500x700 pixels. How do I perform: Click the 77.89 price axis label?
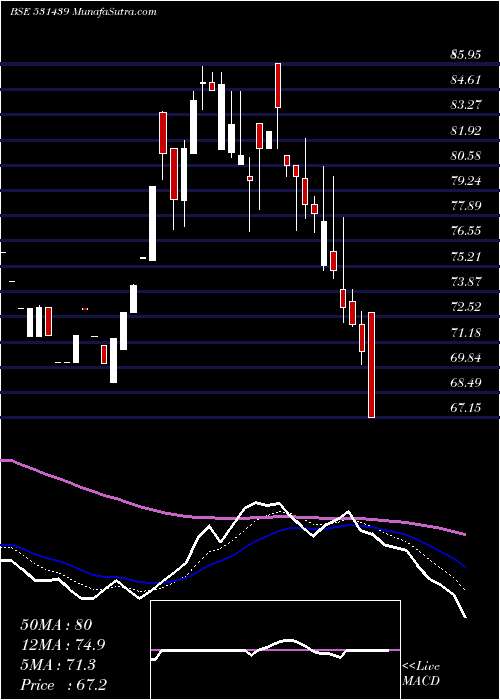click(466, 206)
